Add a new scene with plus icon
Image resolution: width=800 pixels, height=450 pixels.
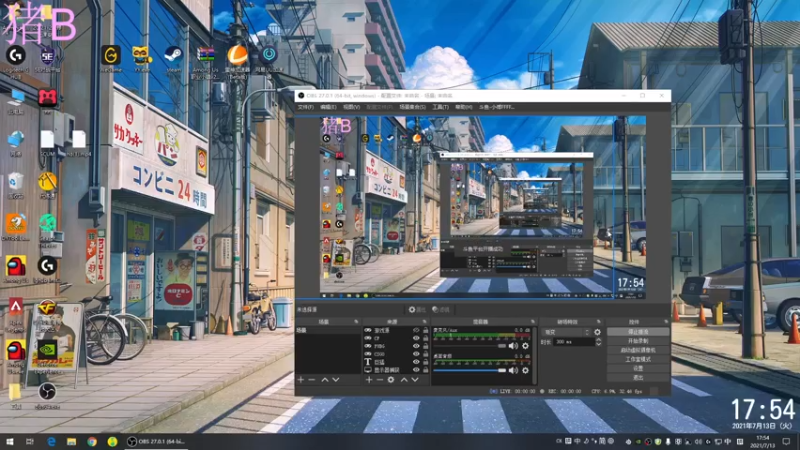301,380
